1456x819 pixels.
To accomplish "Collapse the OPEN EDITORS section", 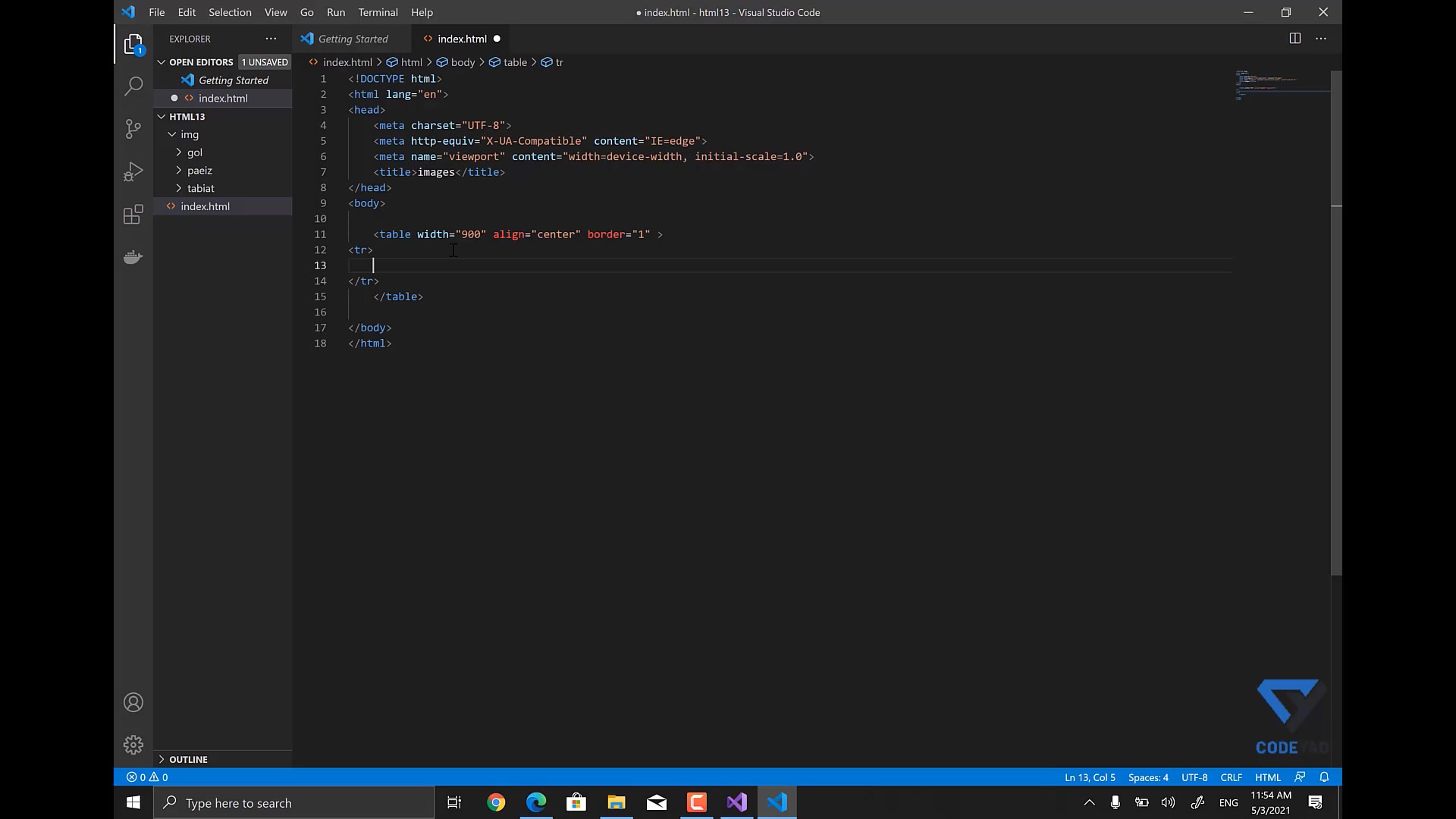I will (x=201, y=62).
